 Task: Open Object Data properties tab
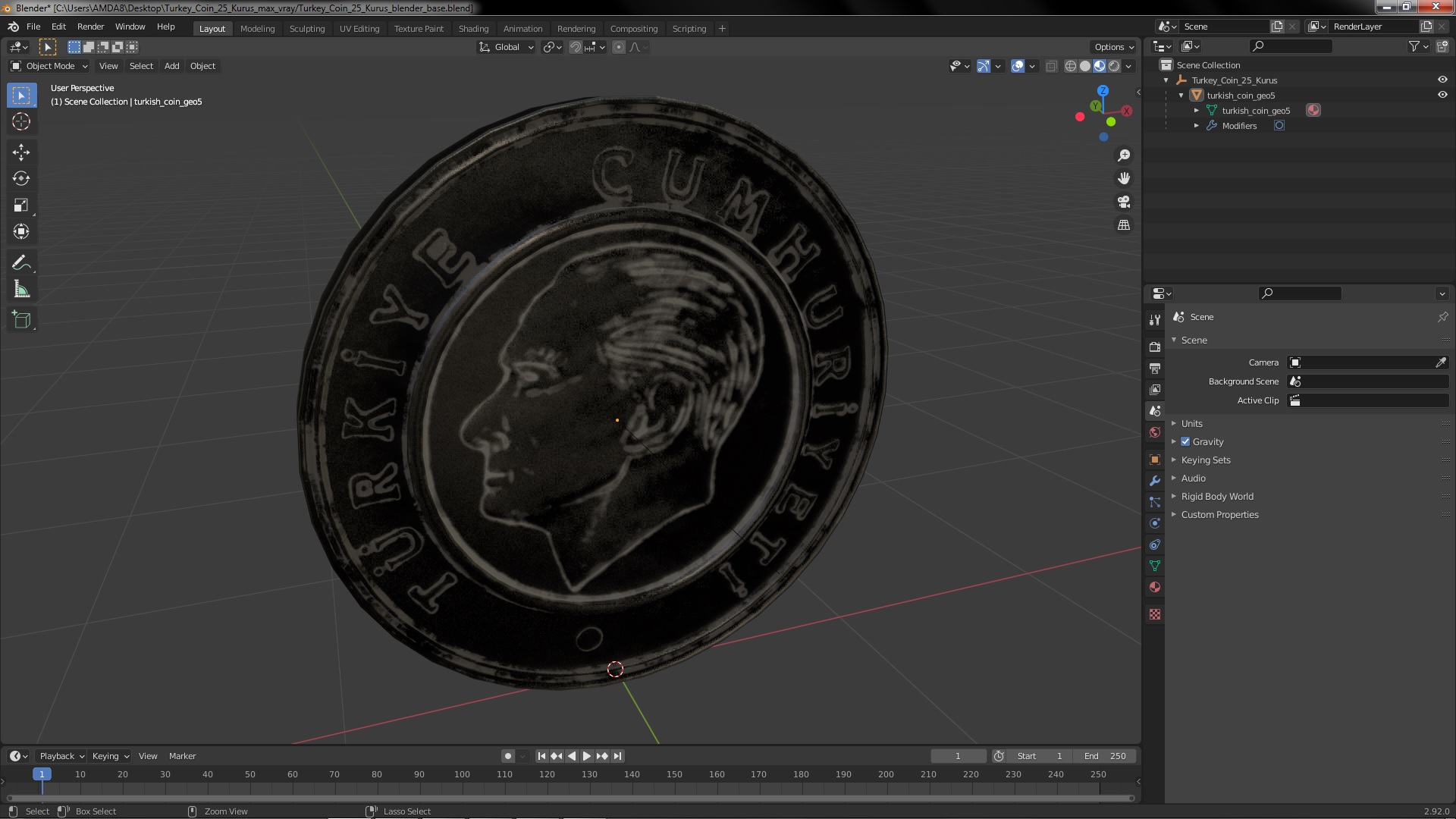pos(1154,566)
